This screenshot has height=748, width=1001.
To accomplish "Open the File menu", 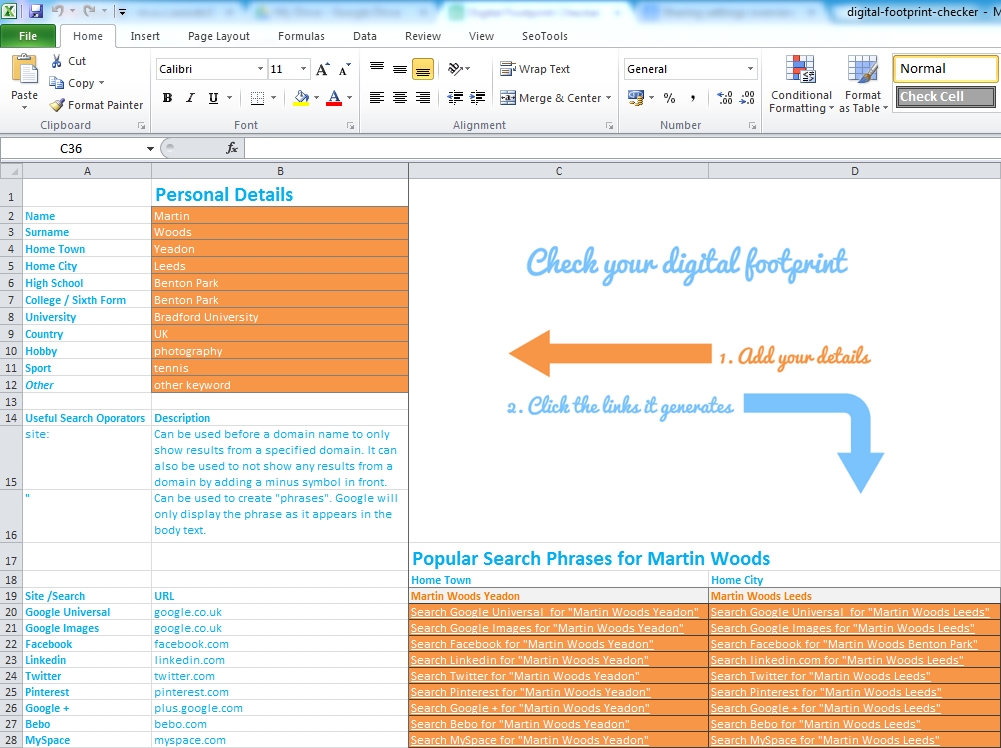I will 28,35.
